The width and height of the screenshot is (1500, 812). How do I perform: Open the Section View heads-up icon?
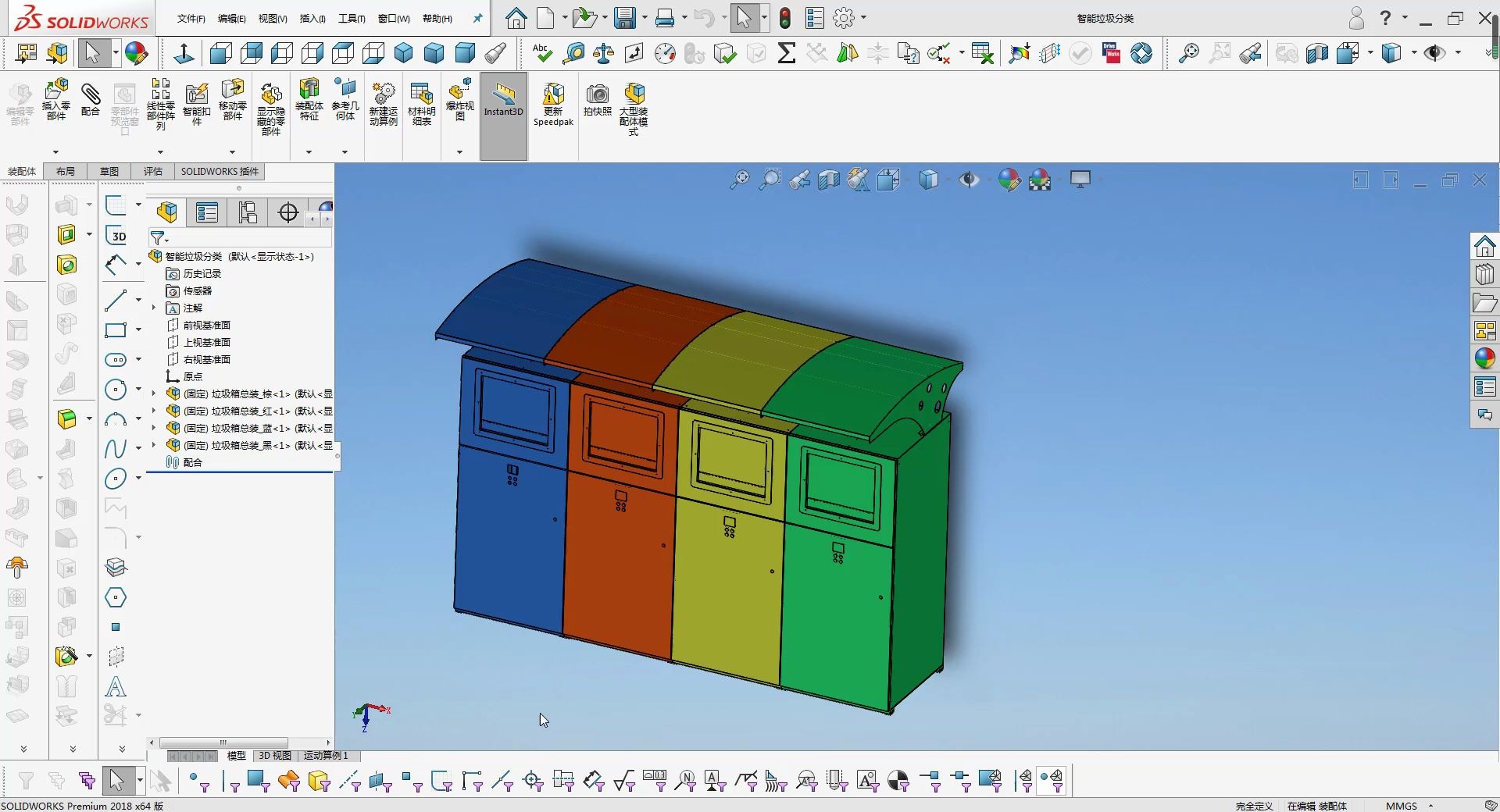[x=828, y=179]
